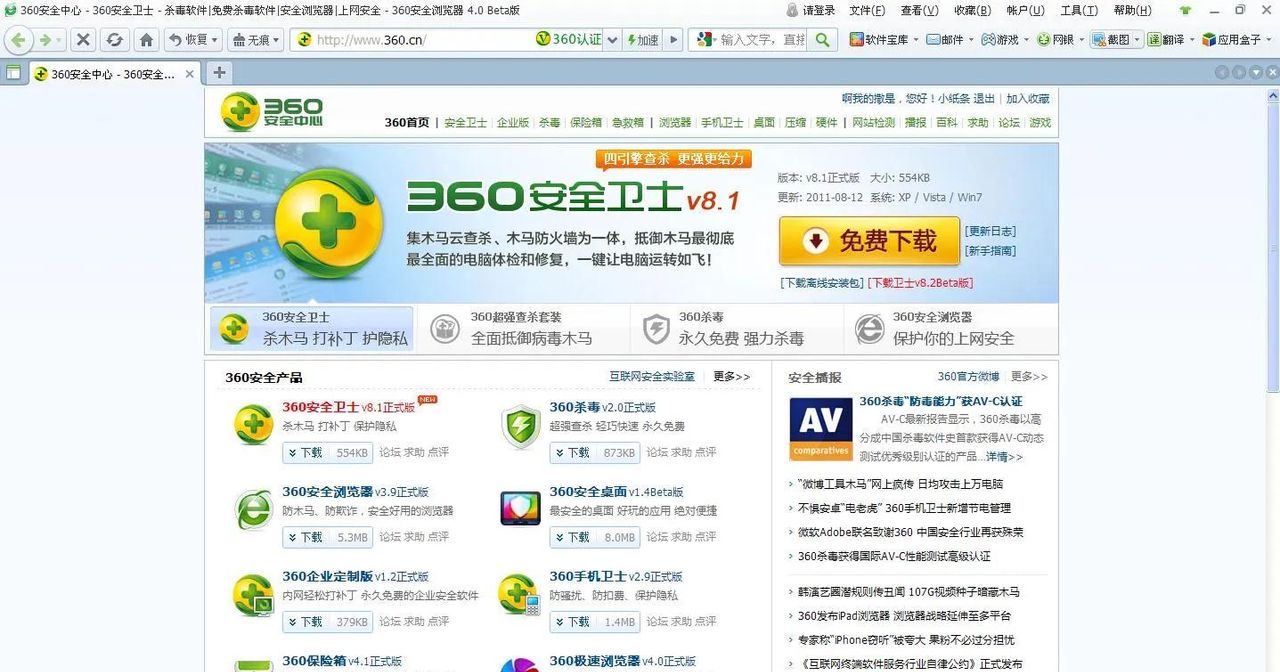Open a new tab with plus button
This screenshot has width=1280, height=672.
(x=219, y=73)
